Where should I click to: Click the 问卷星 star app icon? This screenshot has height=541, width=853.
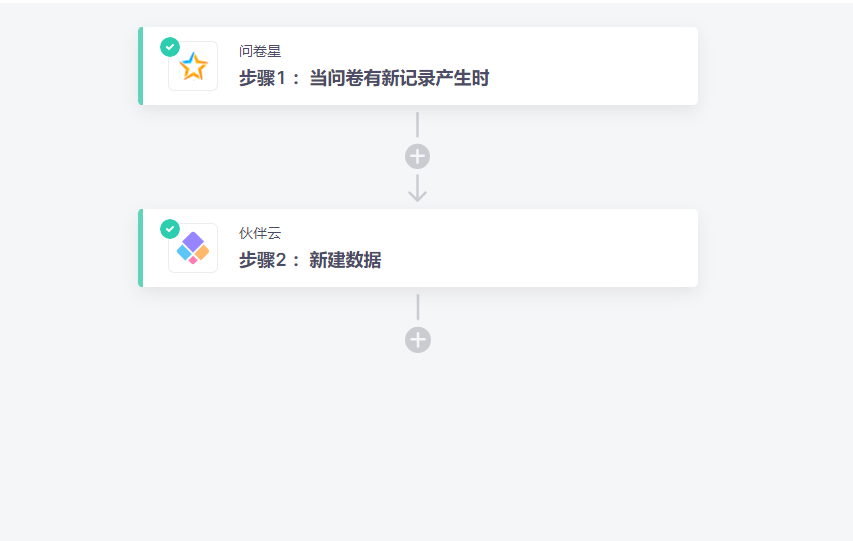click(193, 66)
